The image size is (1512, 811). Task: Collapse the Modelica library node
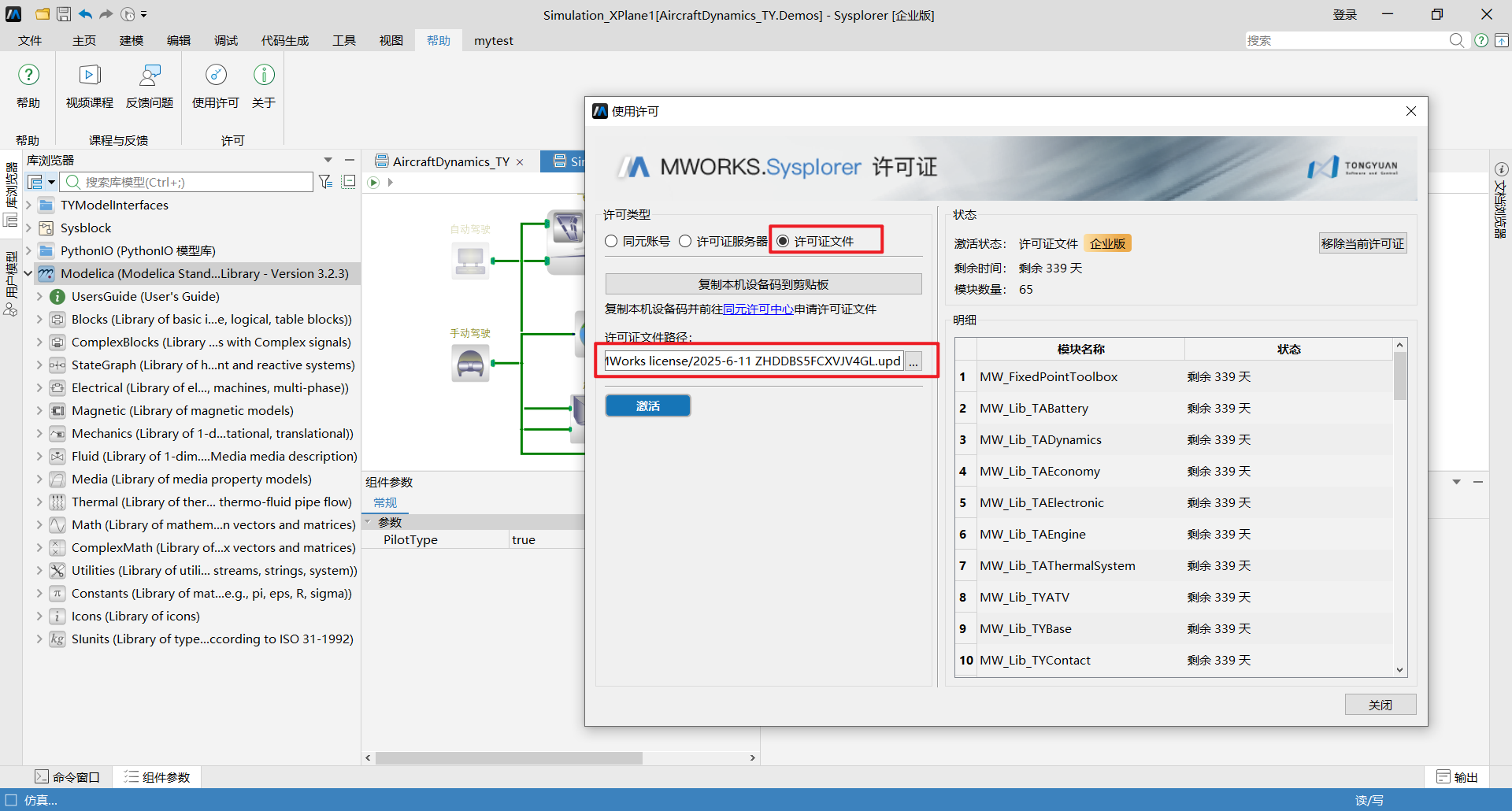pyautogui.click(x=28, y=274)
